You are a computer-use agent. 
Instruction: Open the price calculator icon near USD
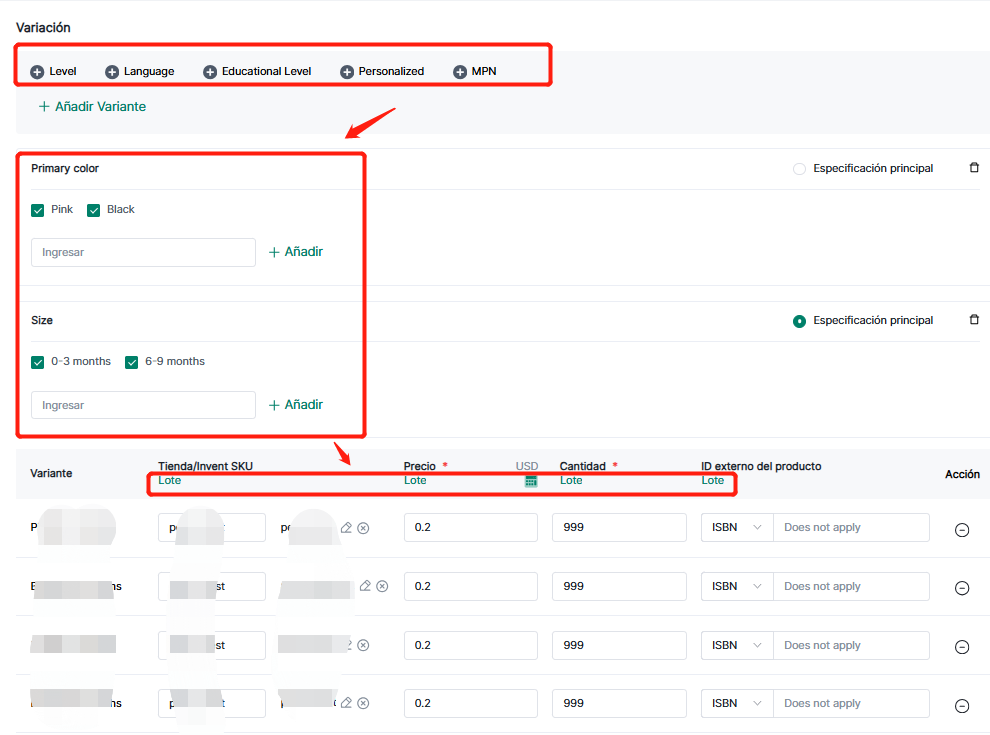coord(531,481)
